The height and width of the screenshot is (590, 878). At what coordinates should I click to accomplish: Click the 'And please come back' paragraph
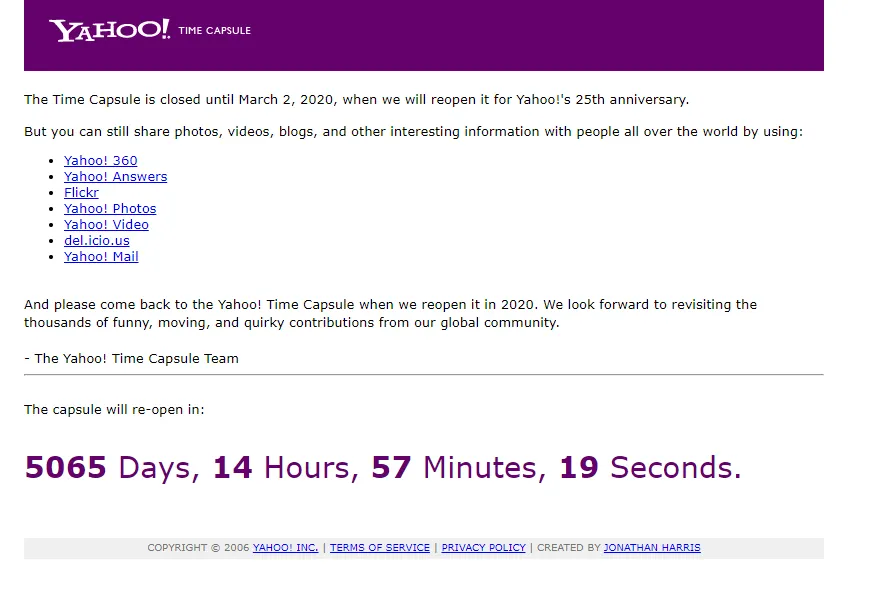[390, 313]
